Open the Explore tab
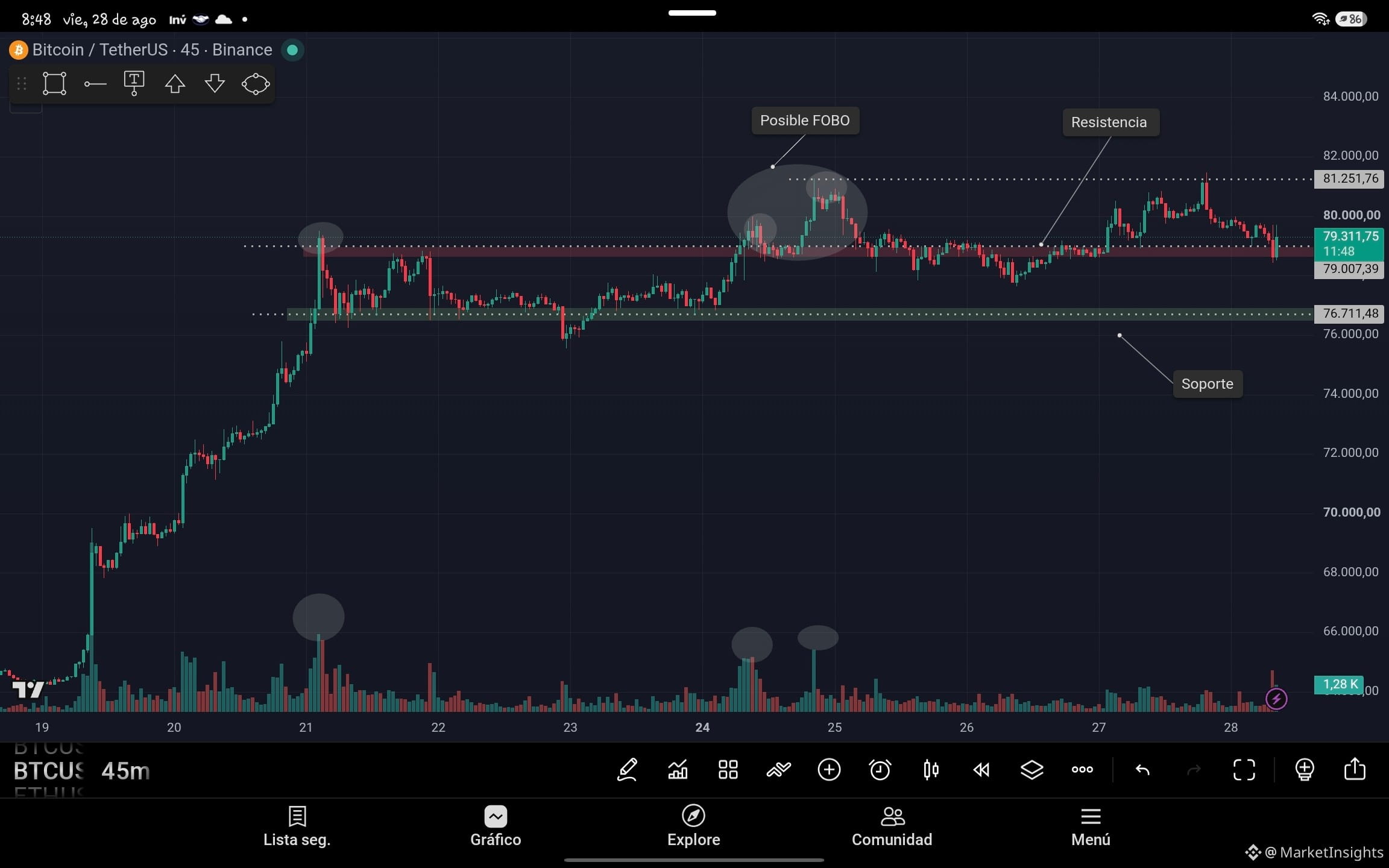Image resolution: width=1389 pixels, height=868 pixels. point(693,826)
